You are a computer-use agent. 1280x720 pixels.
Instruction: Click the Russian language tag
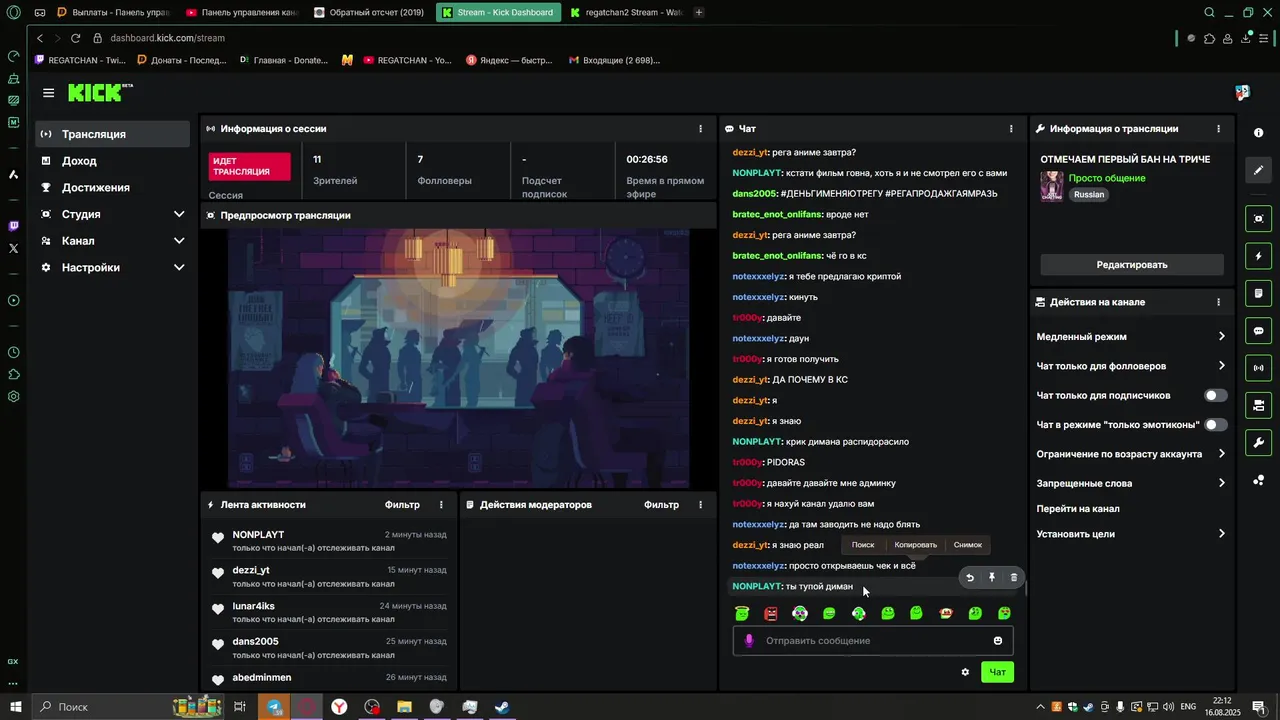pos(1089,195)
